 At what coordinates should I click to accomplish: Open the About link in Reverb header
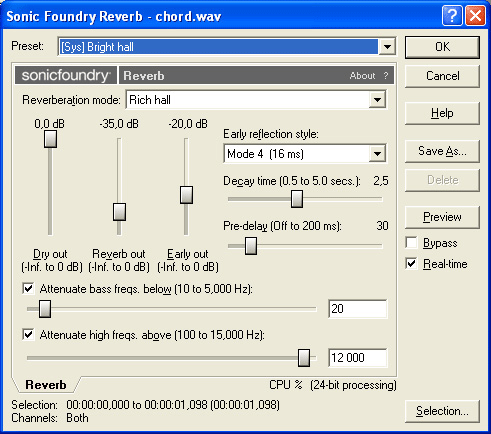(x=362, y=76)
